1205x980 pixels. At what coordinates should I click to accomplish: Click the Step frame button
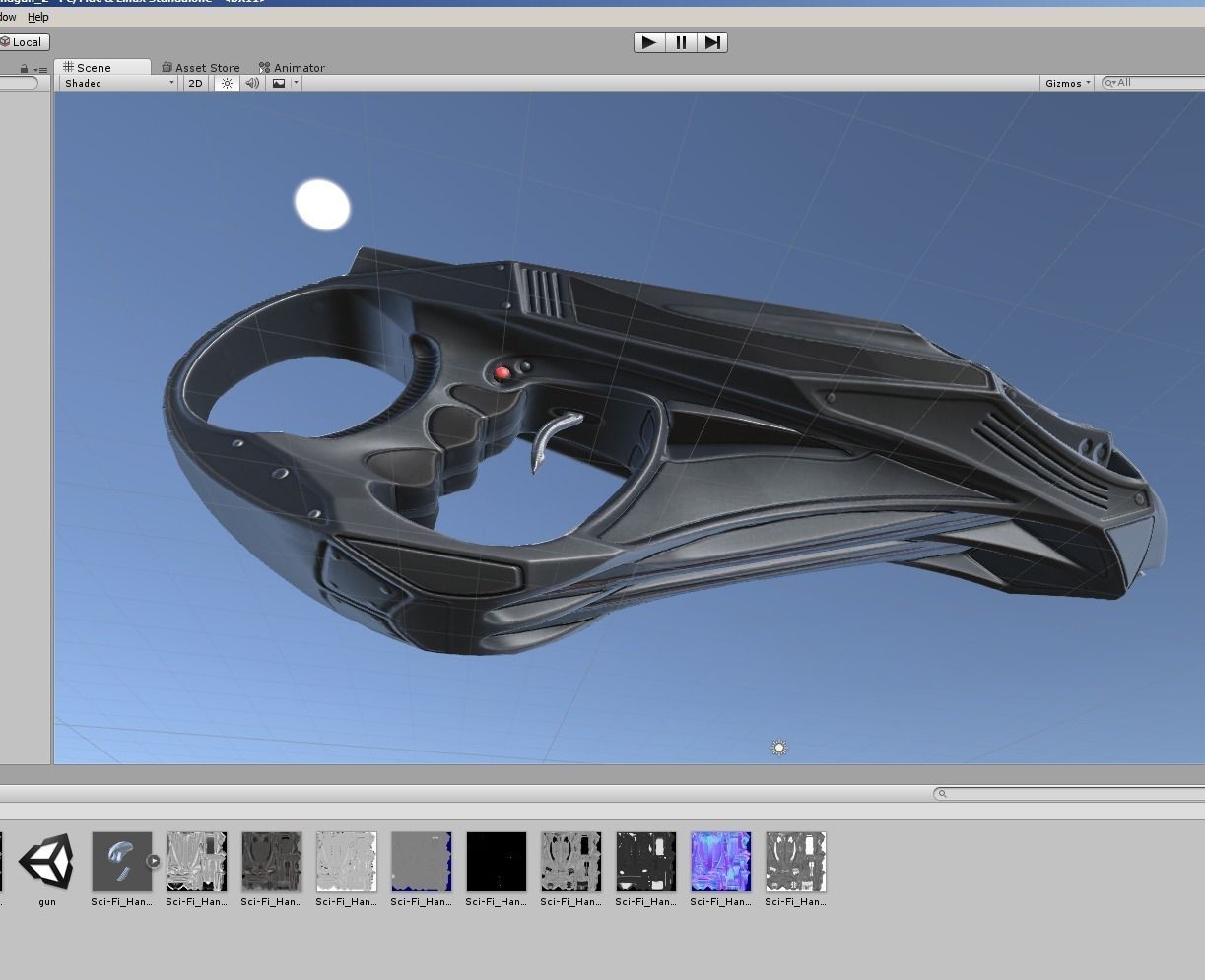tap(712, 42)
